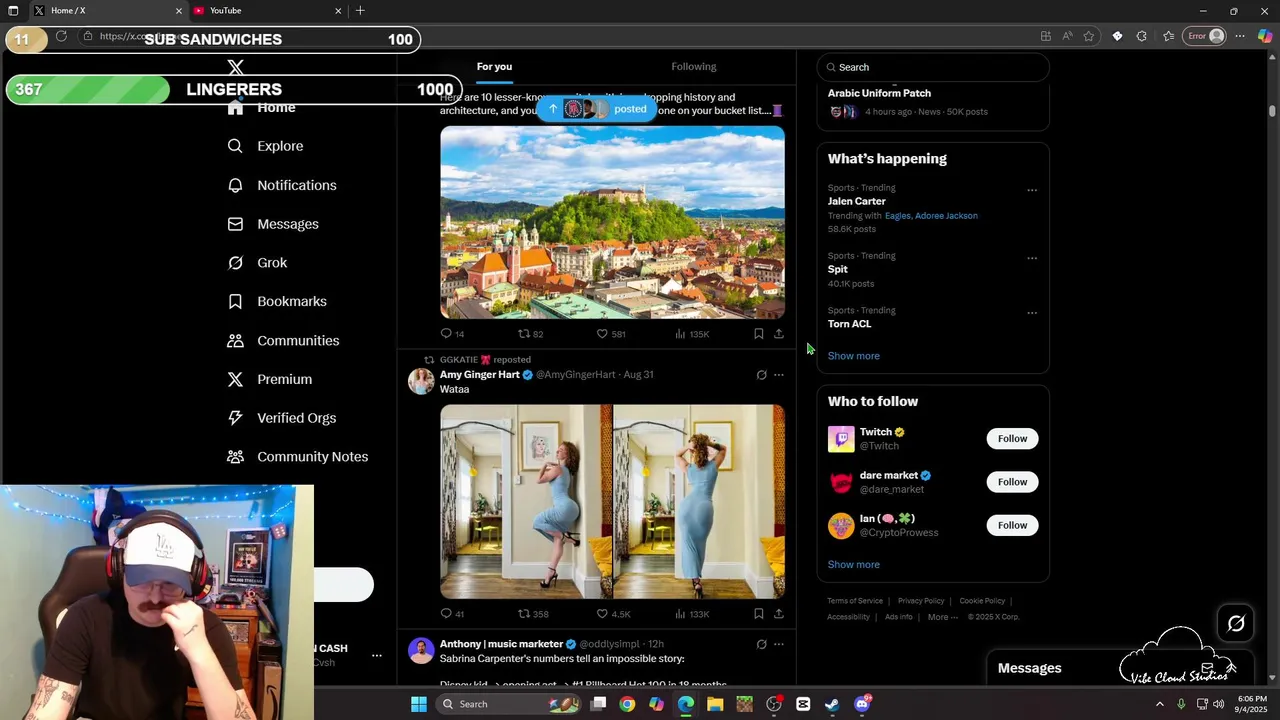Open Adoree Jackson trending link
Screen dimensions: 1280x720
tap(946, 216)
